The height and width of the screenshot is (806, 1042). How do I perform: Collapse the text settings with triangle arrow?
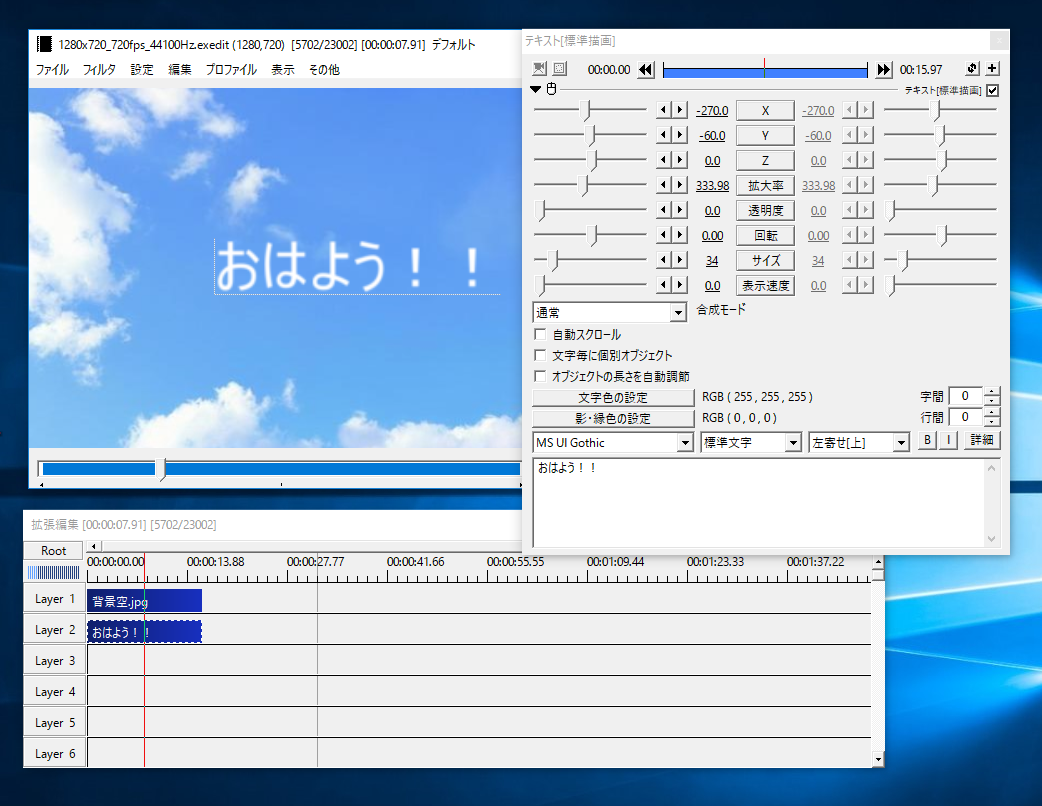(536, 89)
